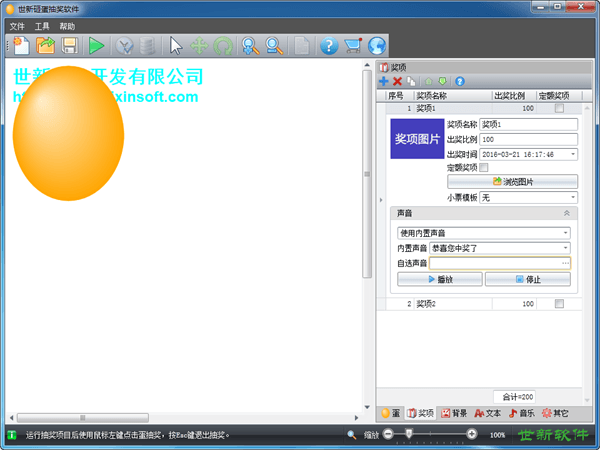Check the 定额奖项 box for 奖项2
The image size is (600, 450).
point(560,303)
